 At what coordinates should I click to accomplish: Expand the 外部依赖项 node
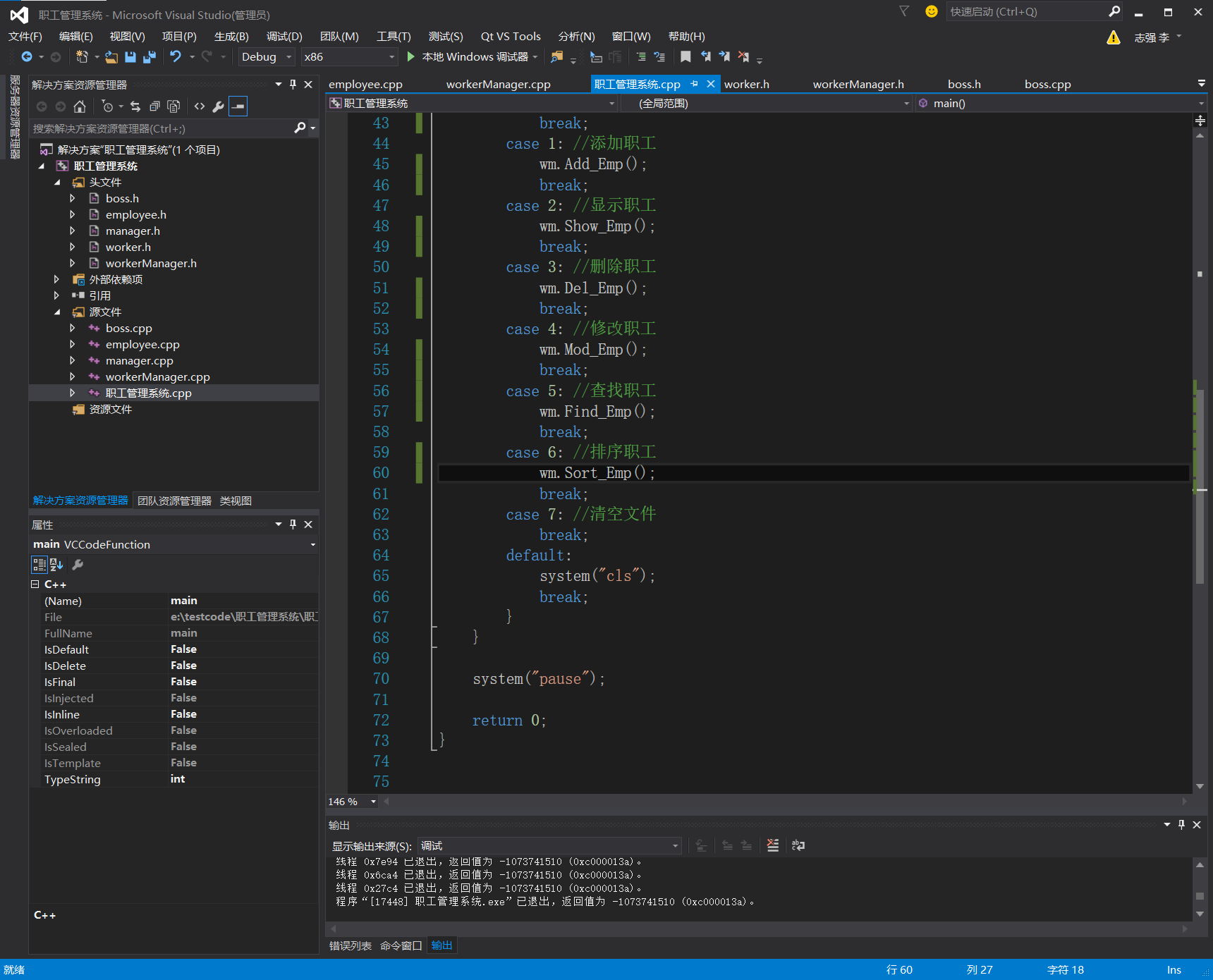click(x=57, y=280)
